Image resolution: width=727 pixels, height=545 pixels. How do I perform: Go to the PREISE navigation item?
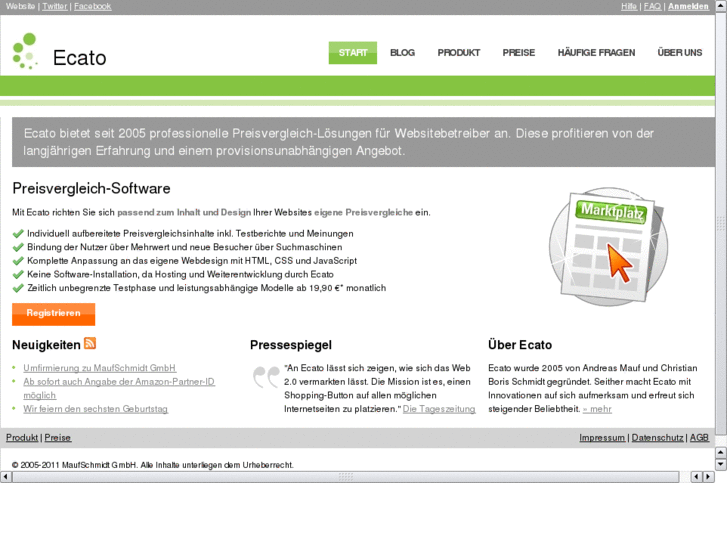[519, 52]
